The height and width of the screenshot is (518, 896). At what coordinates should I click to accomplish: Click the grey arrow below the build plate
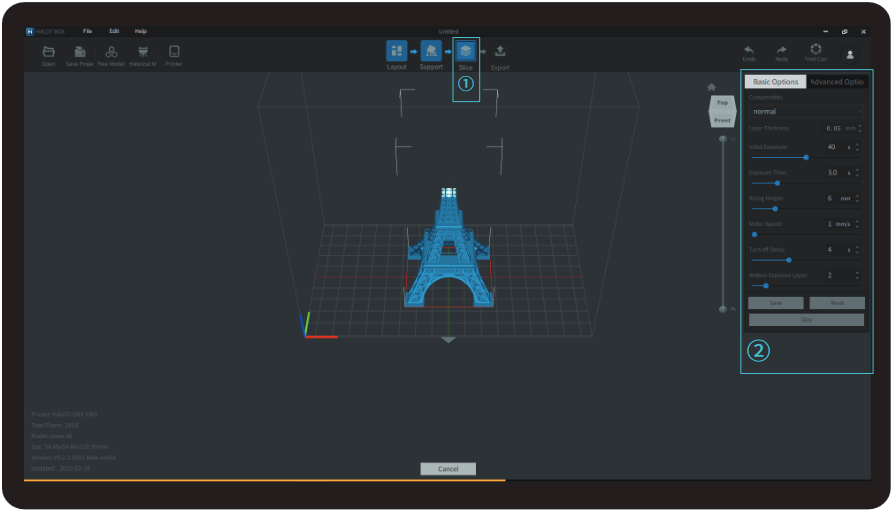click(449, 340)
